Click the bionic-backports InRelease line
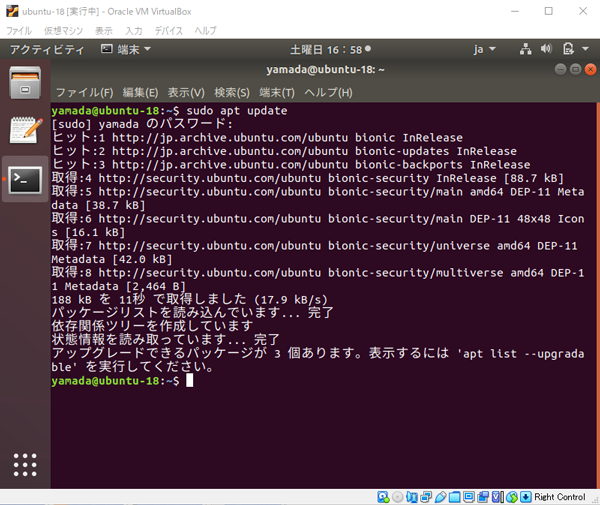600x505 pixels. 291,165
